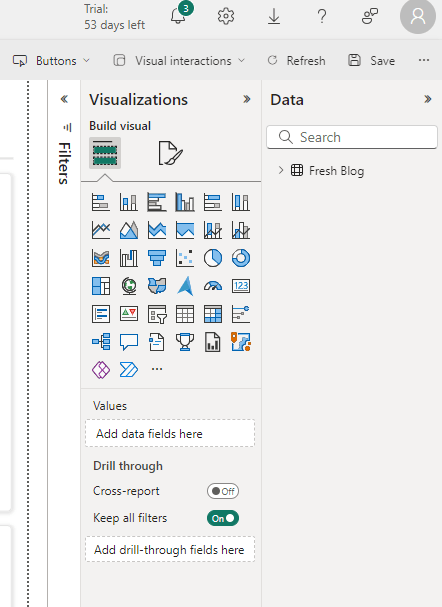This screenshot has width=442, height=607.
Task: Collapse the Visualizations pane
Action: tap(247, 99)
